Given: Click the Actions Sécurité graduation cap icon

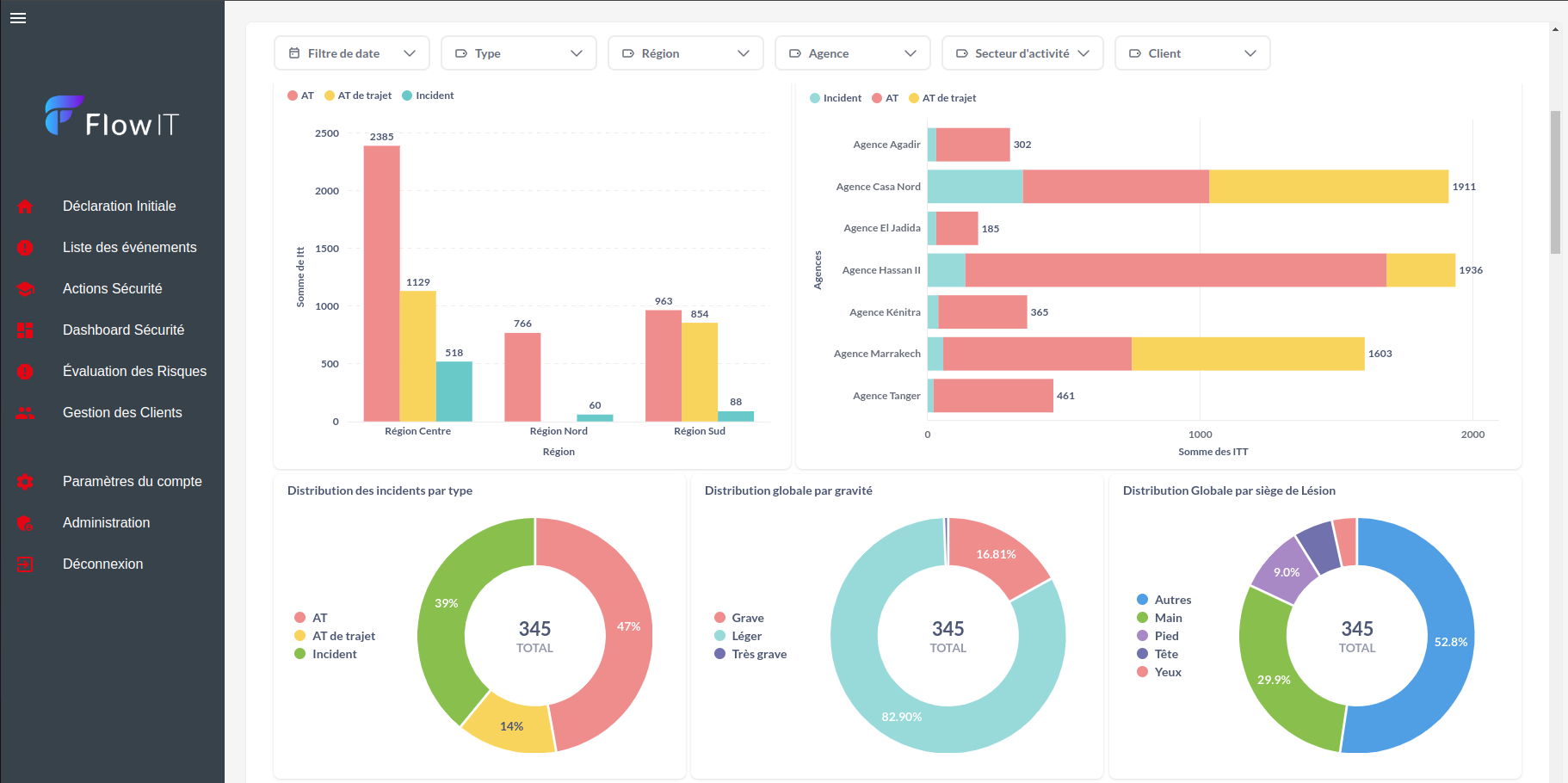Looking at the screenshot, I should pyautogui.click(x=25, y=289).
